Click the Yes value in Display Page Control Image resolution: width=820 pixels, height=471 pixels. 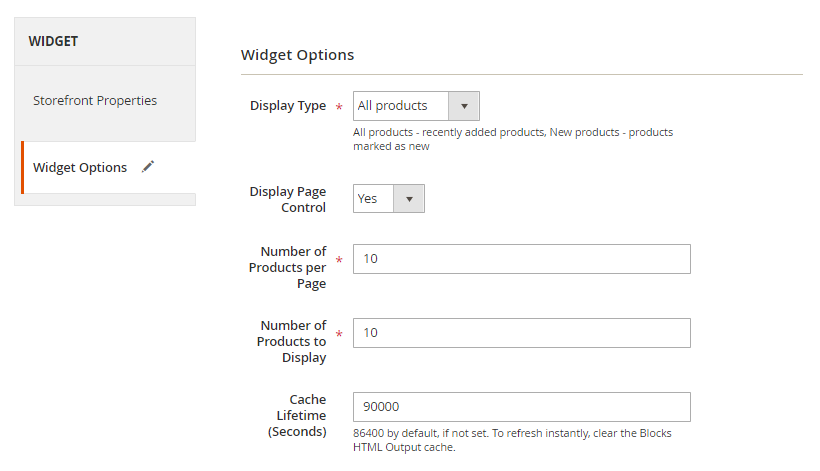pyautogui.click(x=372, y=199)
